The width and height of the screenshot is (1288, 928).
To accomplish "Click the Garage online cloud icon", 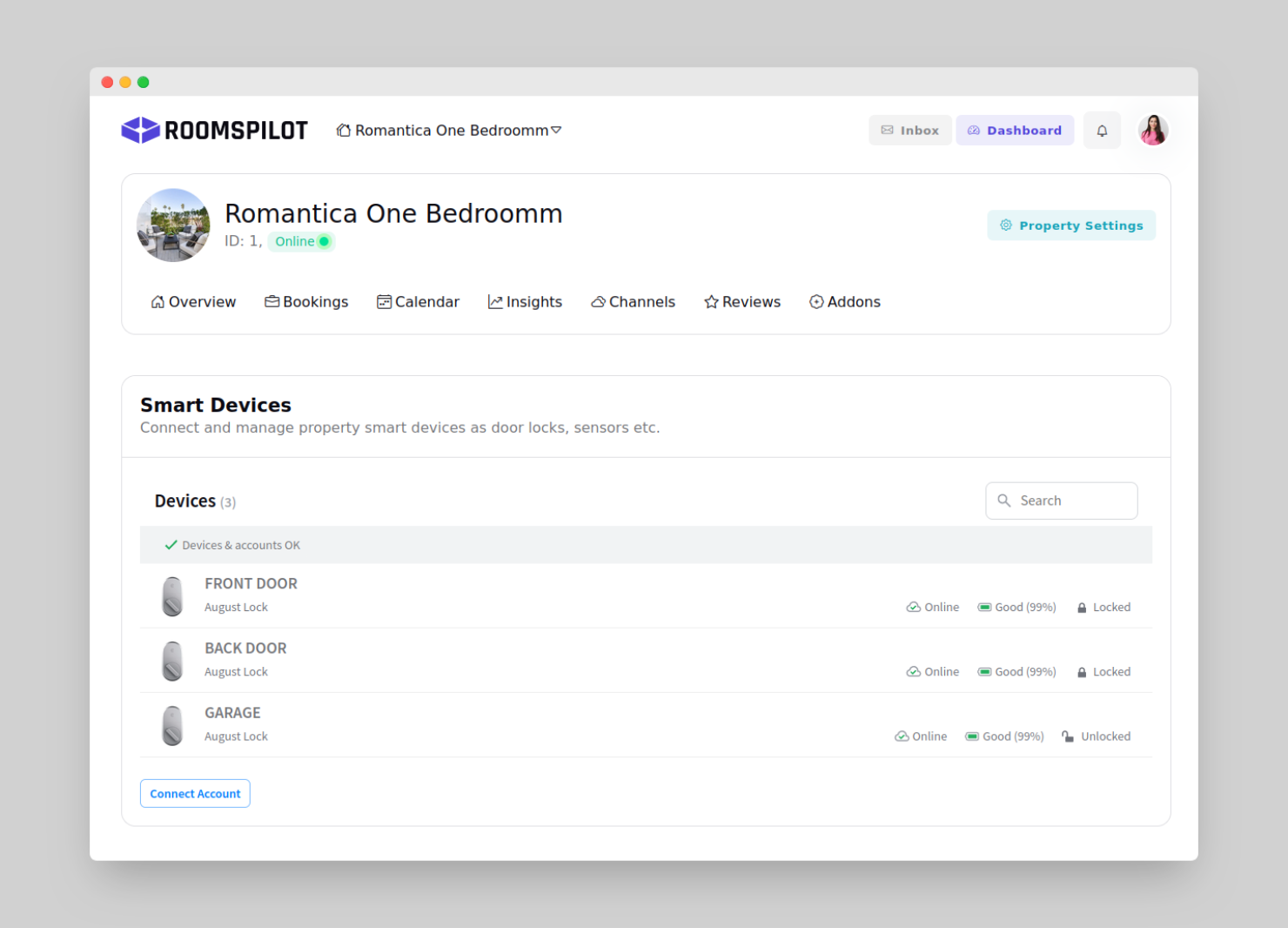I will coord(902,736).
